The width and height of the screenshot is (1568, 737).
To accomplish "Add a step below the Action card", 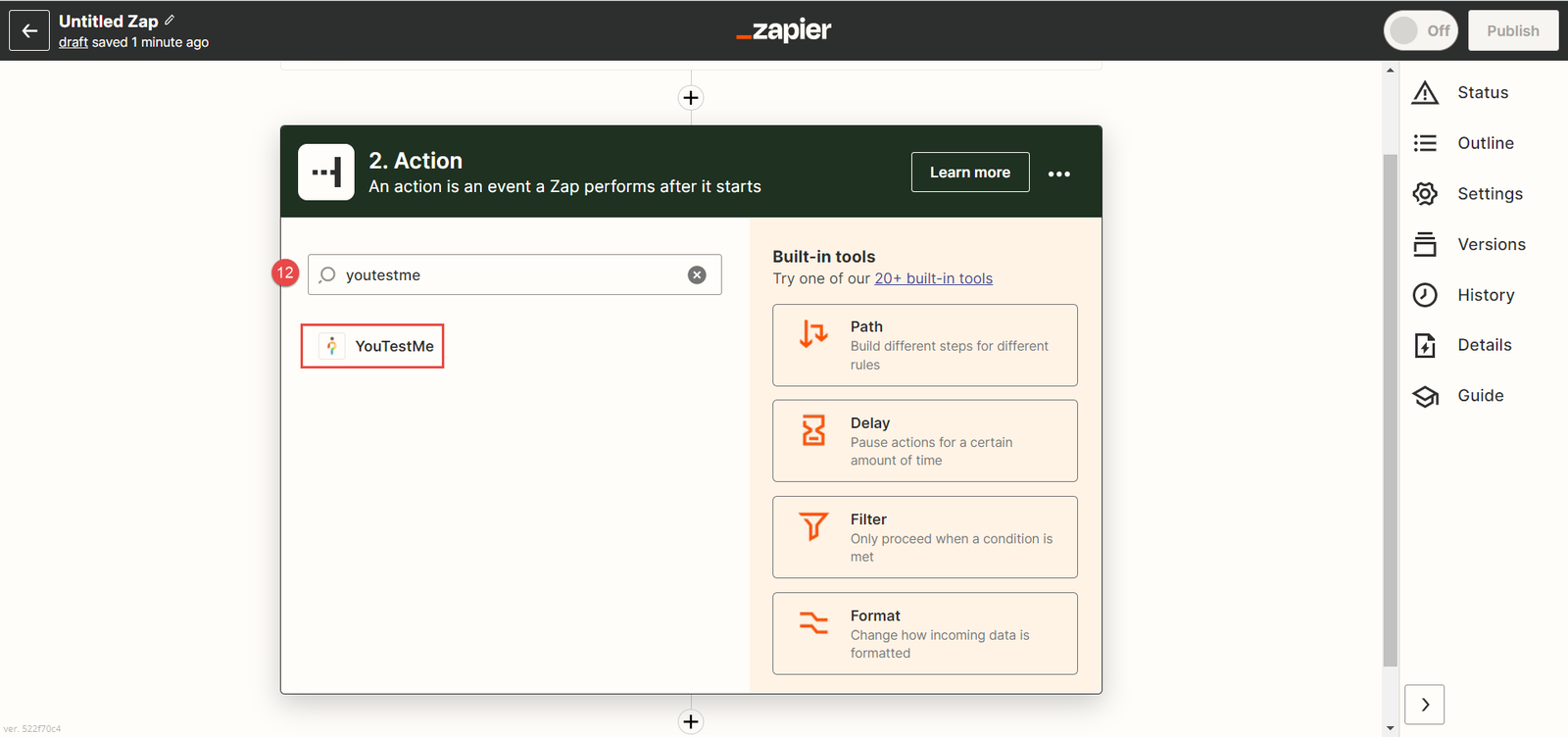I will [x=691, y=722].
